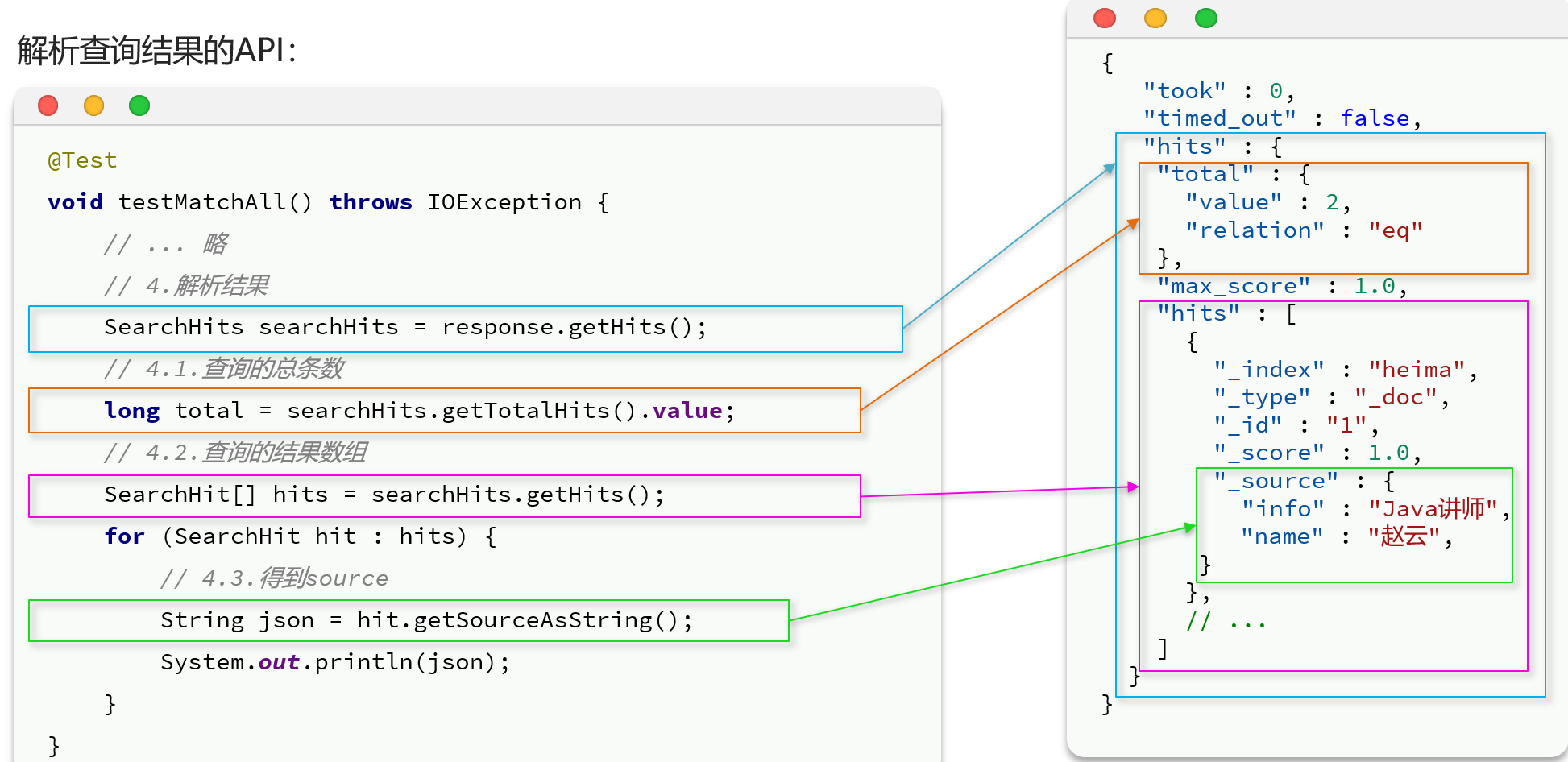Image resolution: width=1568 pixels, height=762 pixels.
Task: Click the response.getHits() code line
Action: tap(405, 328)
